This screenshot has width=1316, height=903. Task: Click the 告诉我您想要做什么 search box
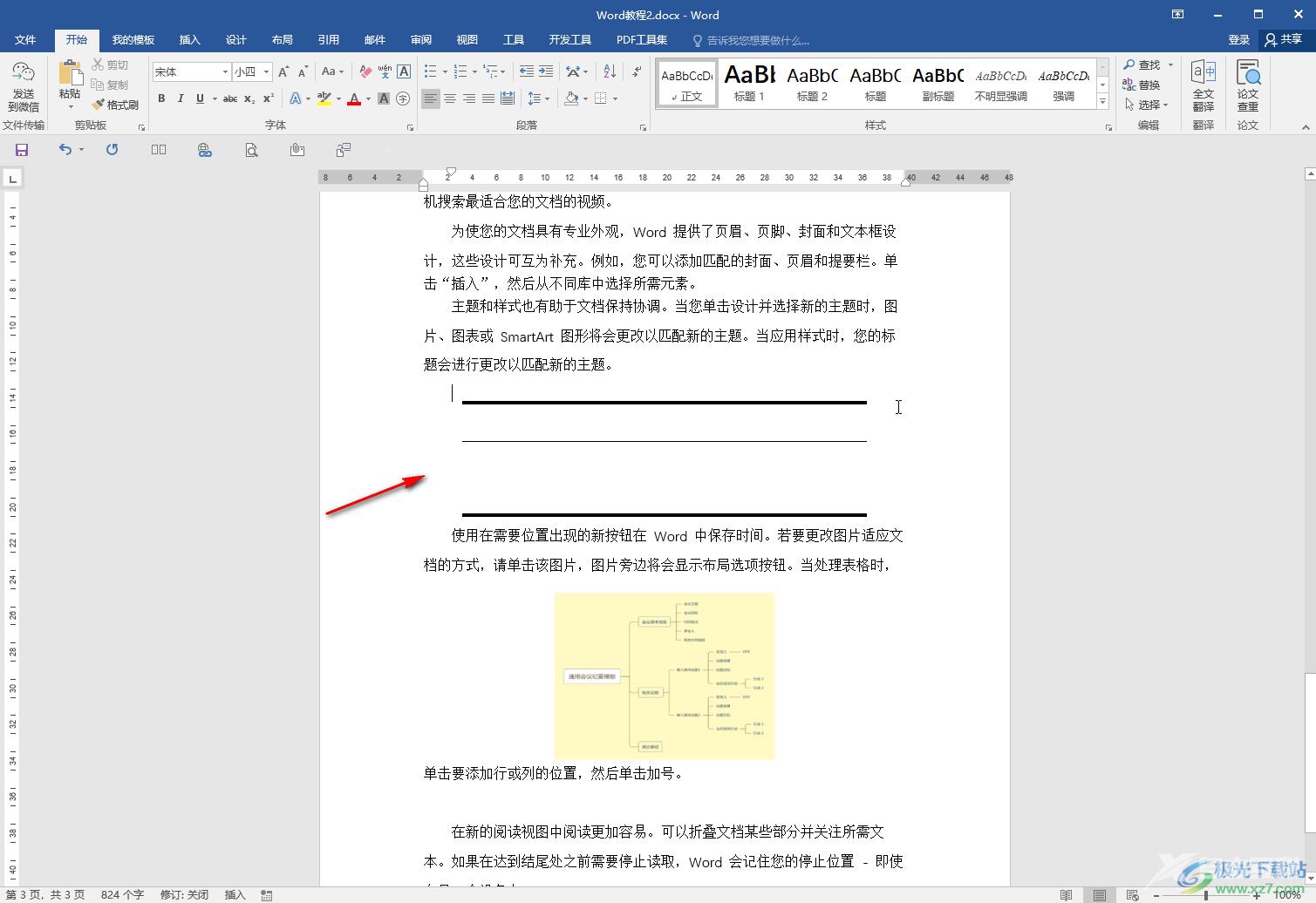point(751,40)
